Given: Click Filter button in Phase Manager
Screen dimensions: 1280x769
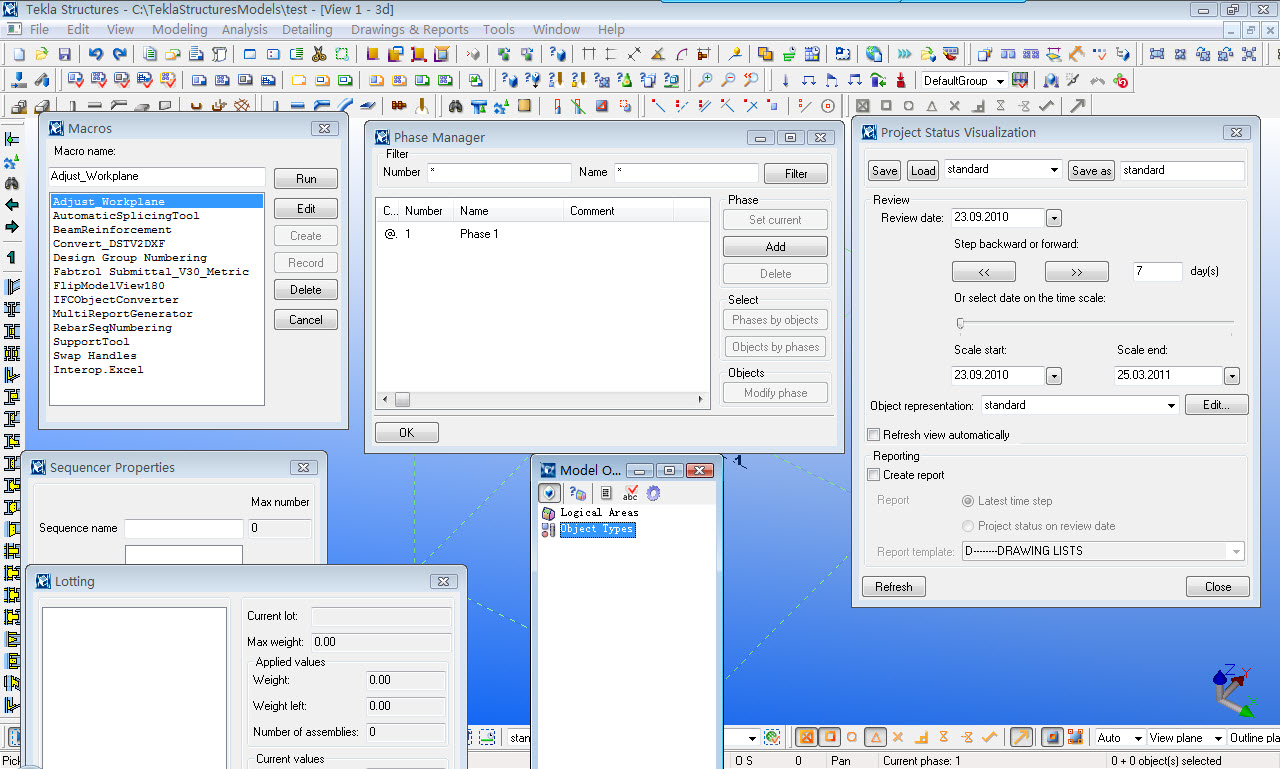Looking at the screenshot, I should (796, 173).
